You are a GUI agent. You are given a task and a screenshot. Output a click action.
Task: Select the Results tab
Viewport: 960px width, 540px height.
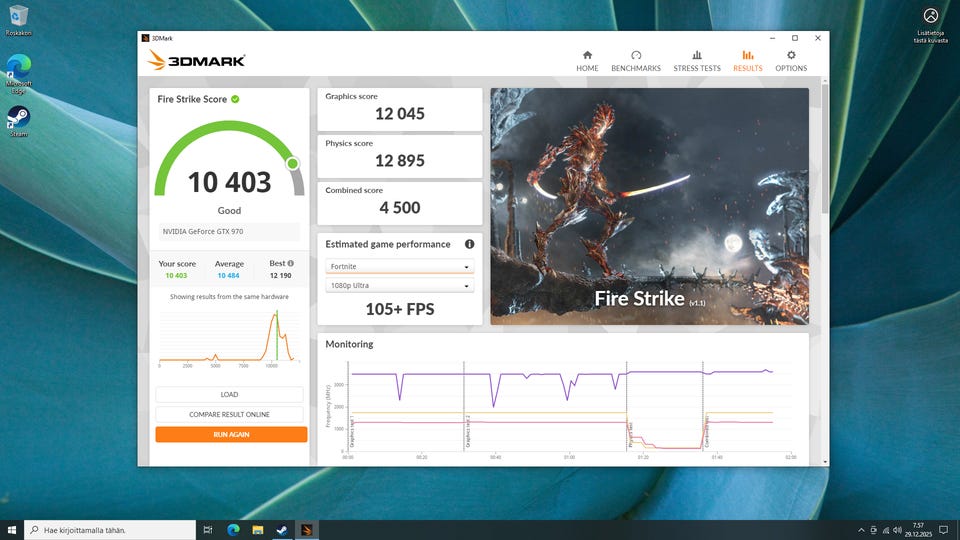[748, 61]
